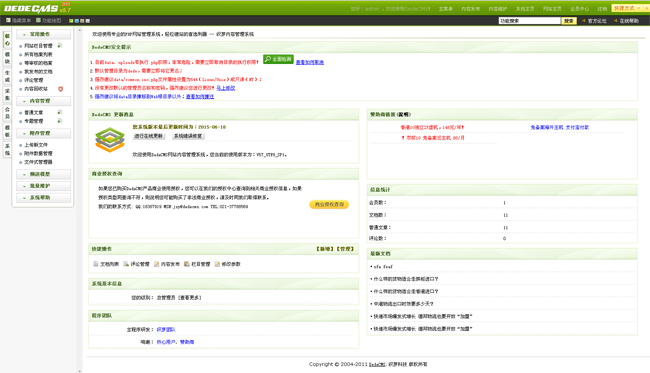Switch to the 系统 vertical tab
This screenshot has width=650, height=373.
7,149
